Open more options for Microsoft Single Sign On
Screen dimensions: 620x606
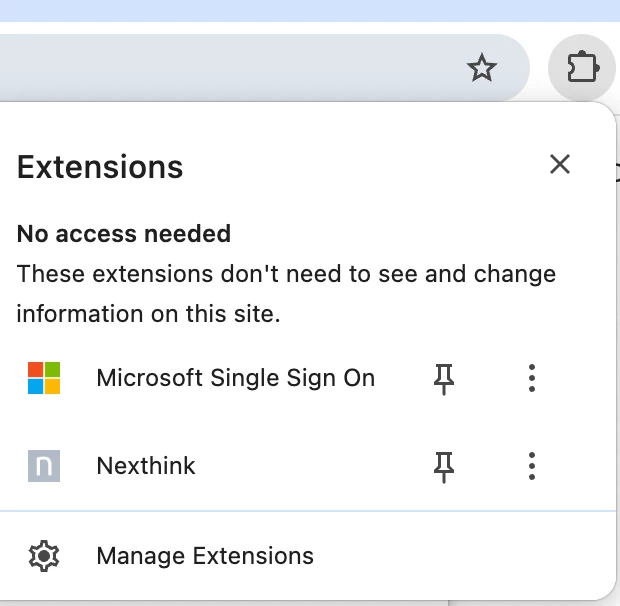532,378
